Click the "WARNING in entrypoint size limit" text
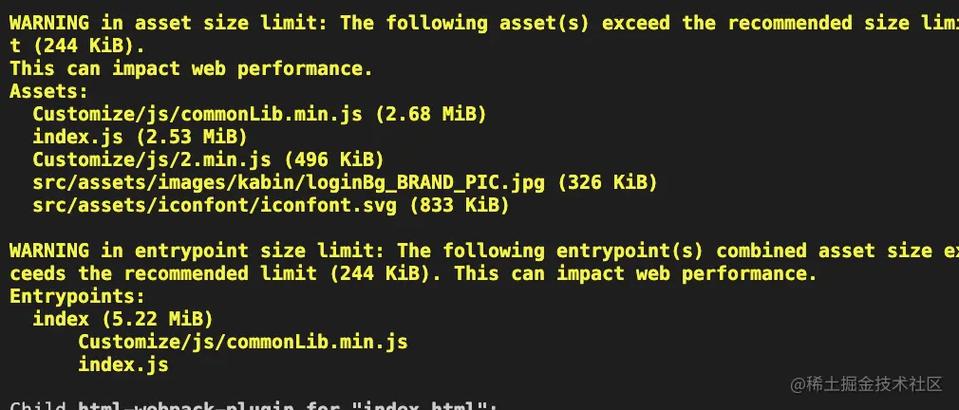Screen dimensions: 959x410 click(x=199, y=251)
